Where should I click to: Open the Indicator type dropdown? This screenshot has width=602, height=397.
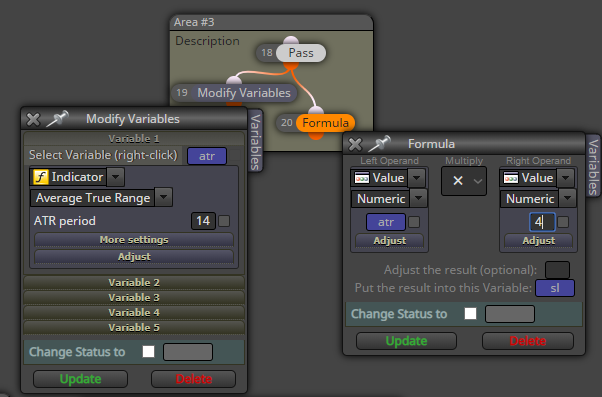[x=116, y=177]
